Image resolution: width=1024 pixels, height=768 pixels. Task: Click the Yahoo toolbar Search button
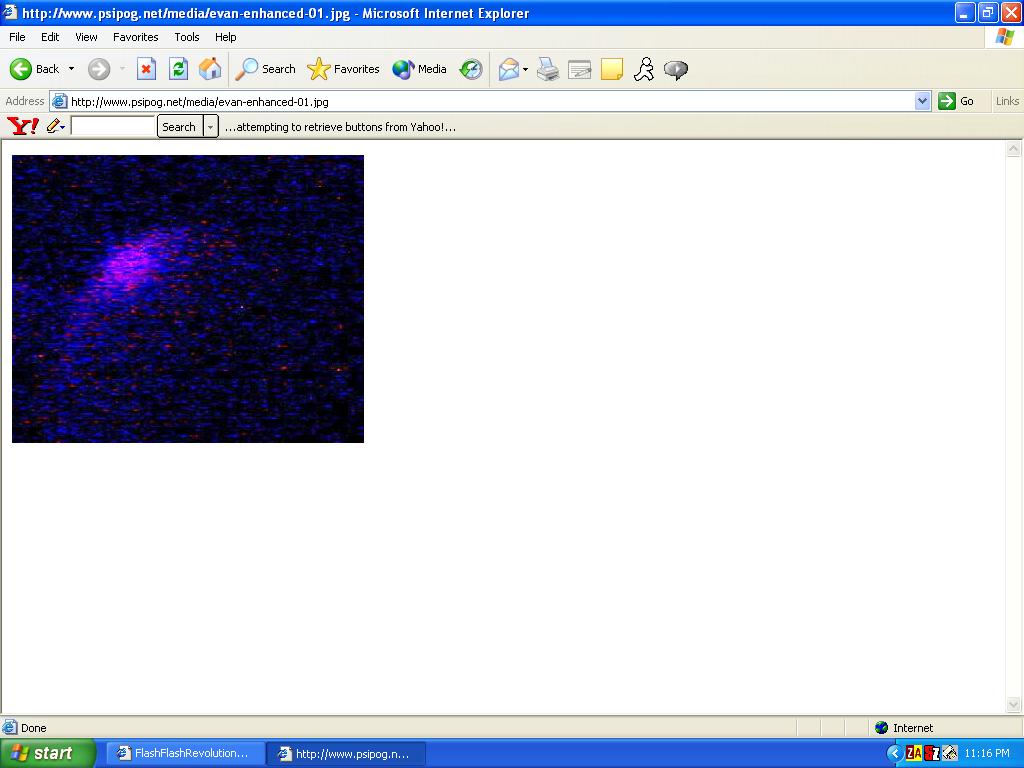tap(179, 127)
